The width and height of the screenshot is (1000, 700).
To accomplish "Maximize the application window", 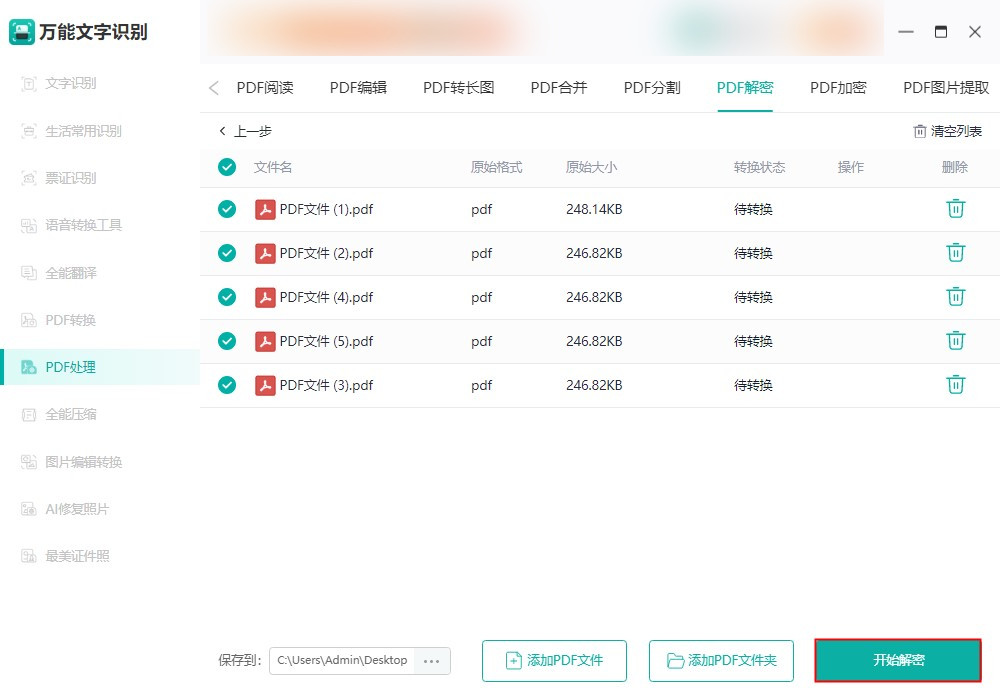I will coord(941,32).
